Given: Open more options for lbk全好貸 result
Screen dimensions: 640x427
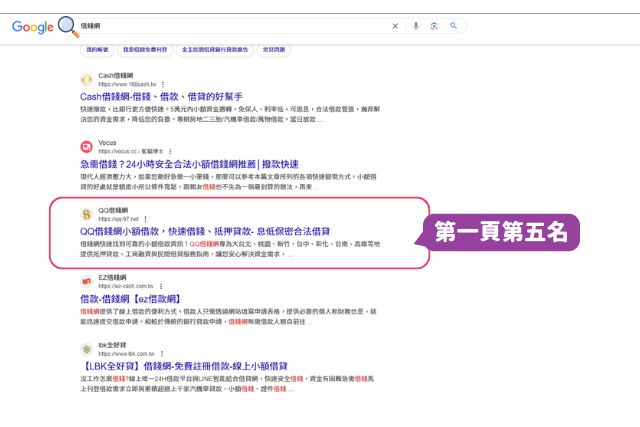Looking at the screenshot, I should [x=162, y=354].
